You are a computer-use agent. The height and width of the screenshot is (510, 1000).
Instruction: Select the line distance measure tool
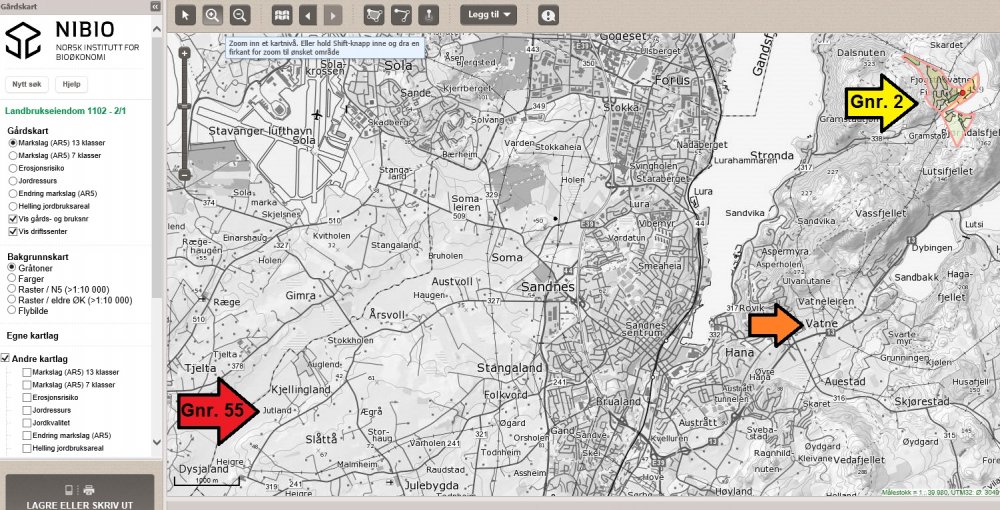pyautogui.click(x=402, y=15)
